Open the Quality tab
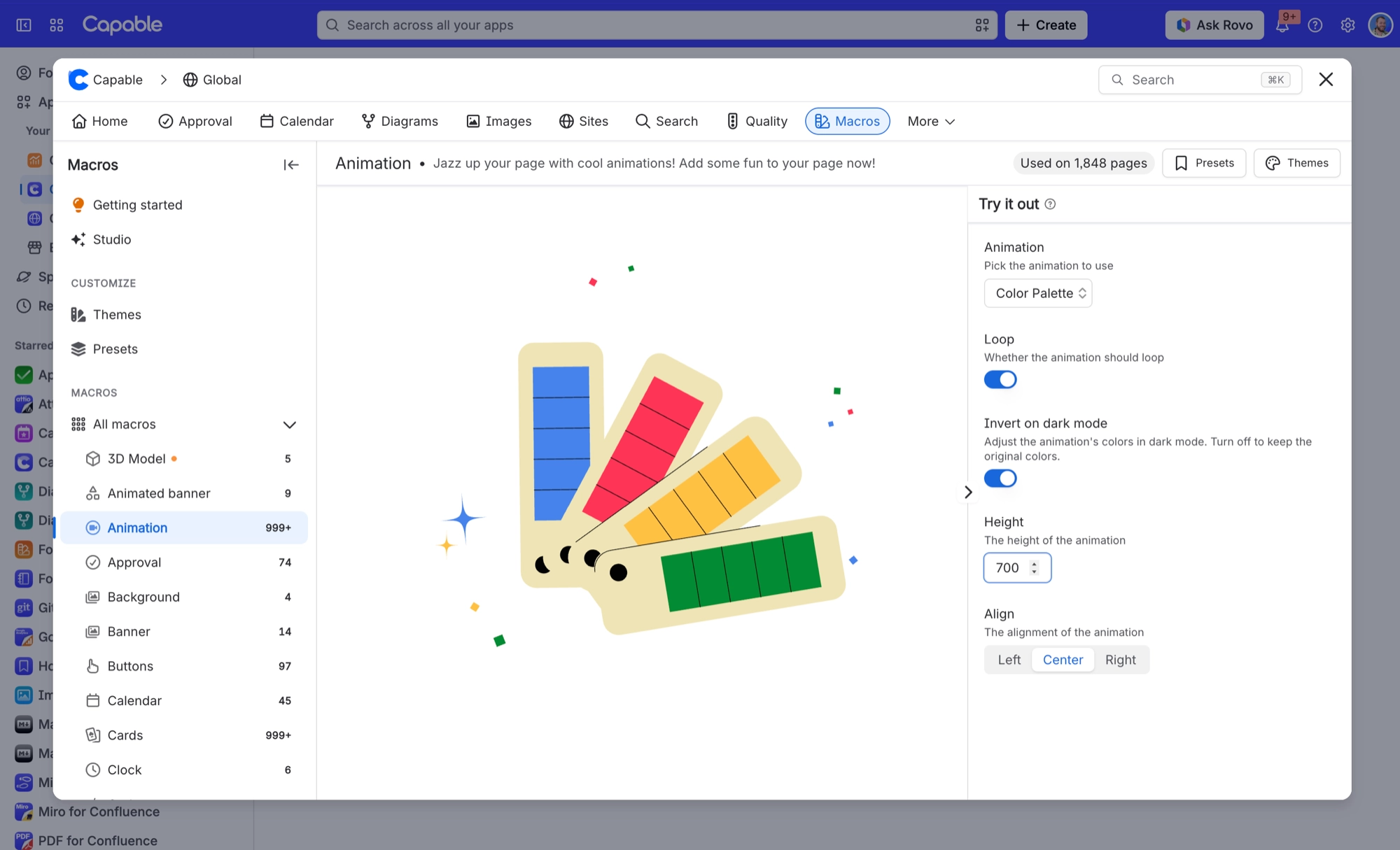1400x850 pixels. click(757, 121)
